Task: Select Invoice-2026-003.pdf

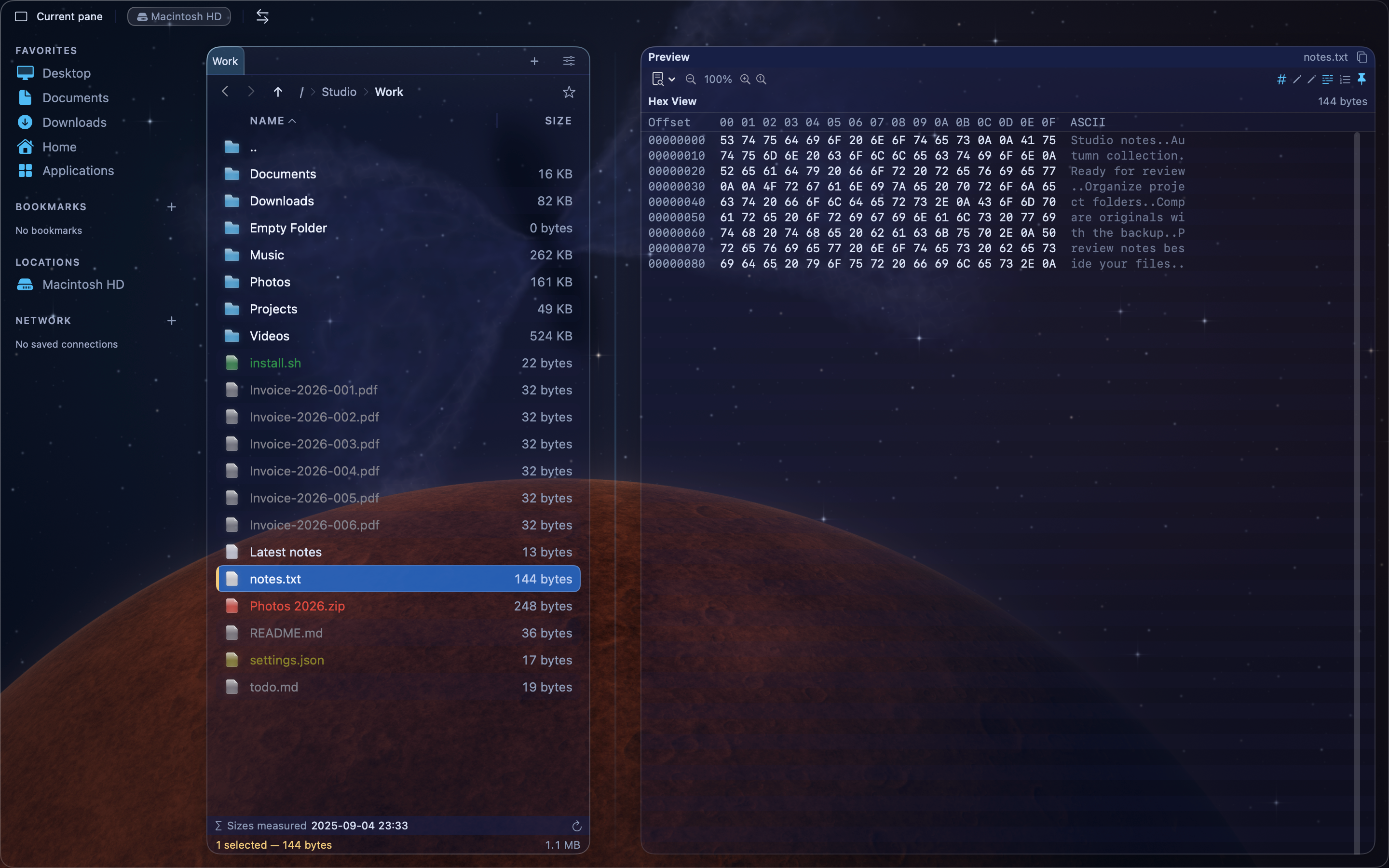Action: pos(398,444)
